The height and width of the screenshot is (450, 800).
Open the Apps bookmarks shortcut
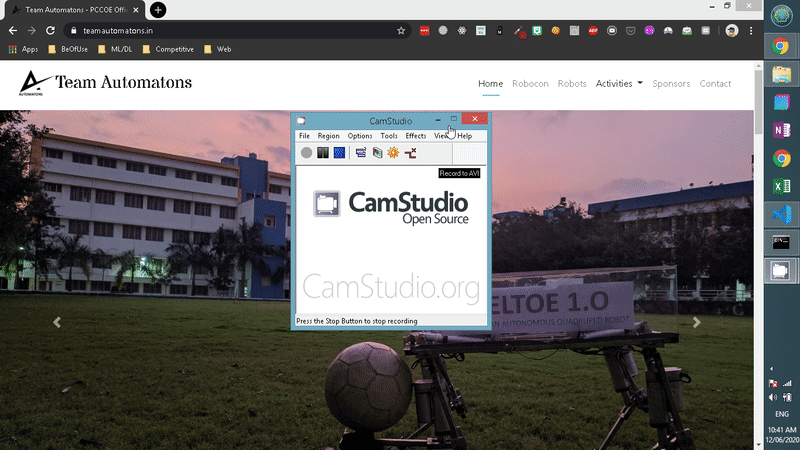click(x=23, y=49)
